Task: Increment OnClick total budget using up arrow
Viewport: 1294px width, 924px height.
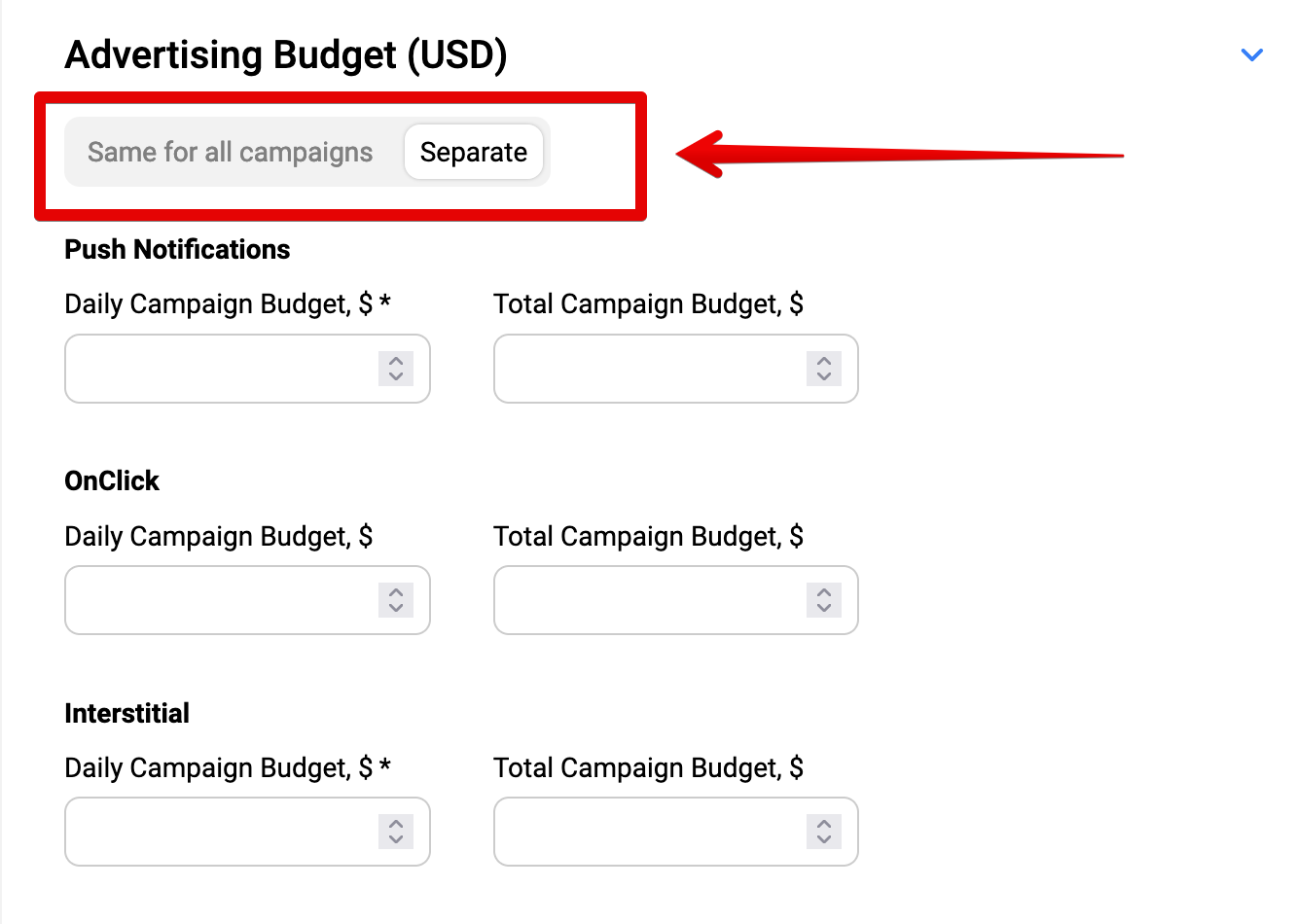Action: pyautogui.click(x=824, y=592)
